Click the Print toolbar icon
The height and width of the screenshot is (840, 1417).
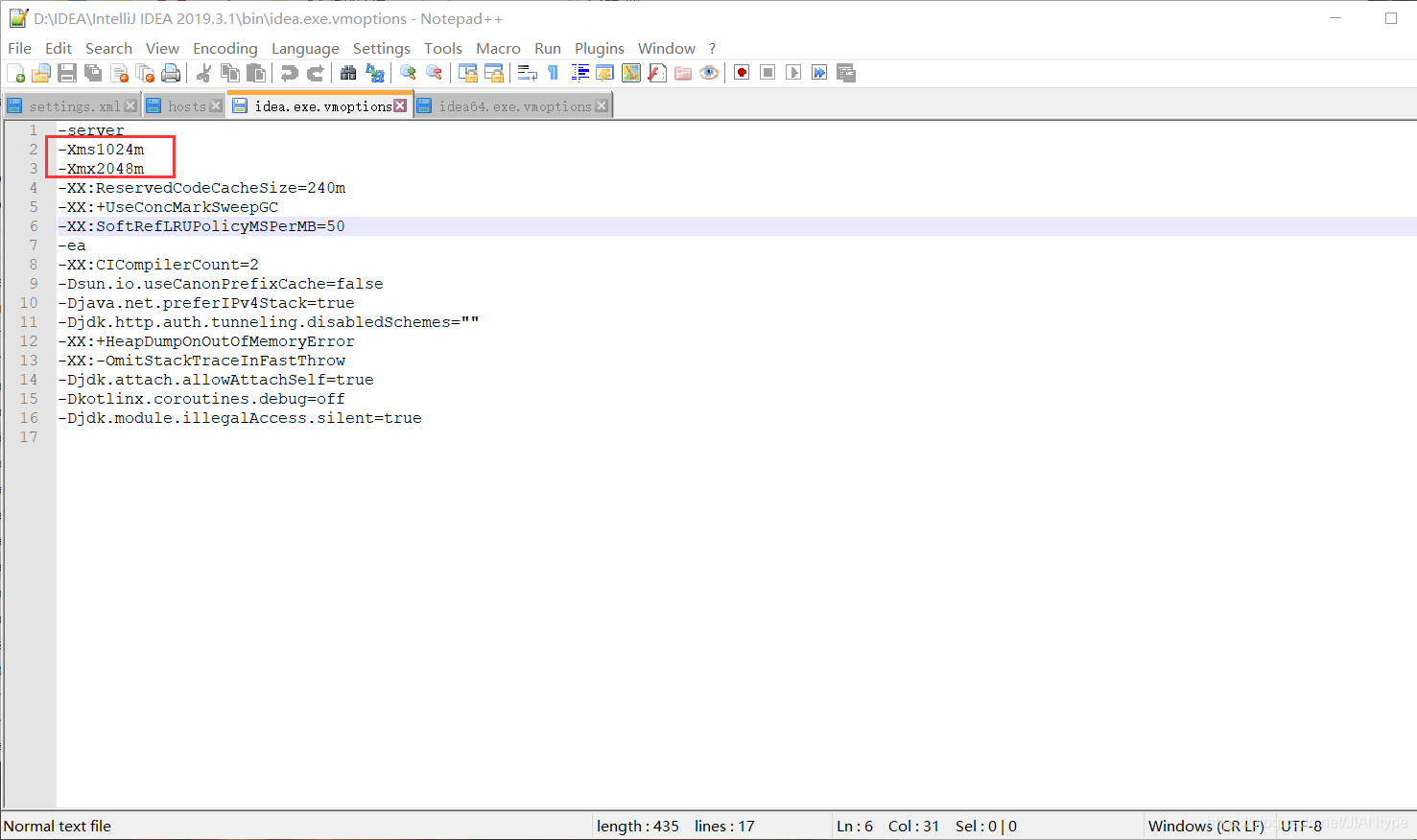click(x=171, y=73)
